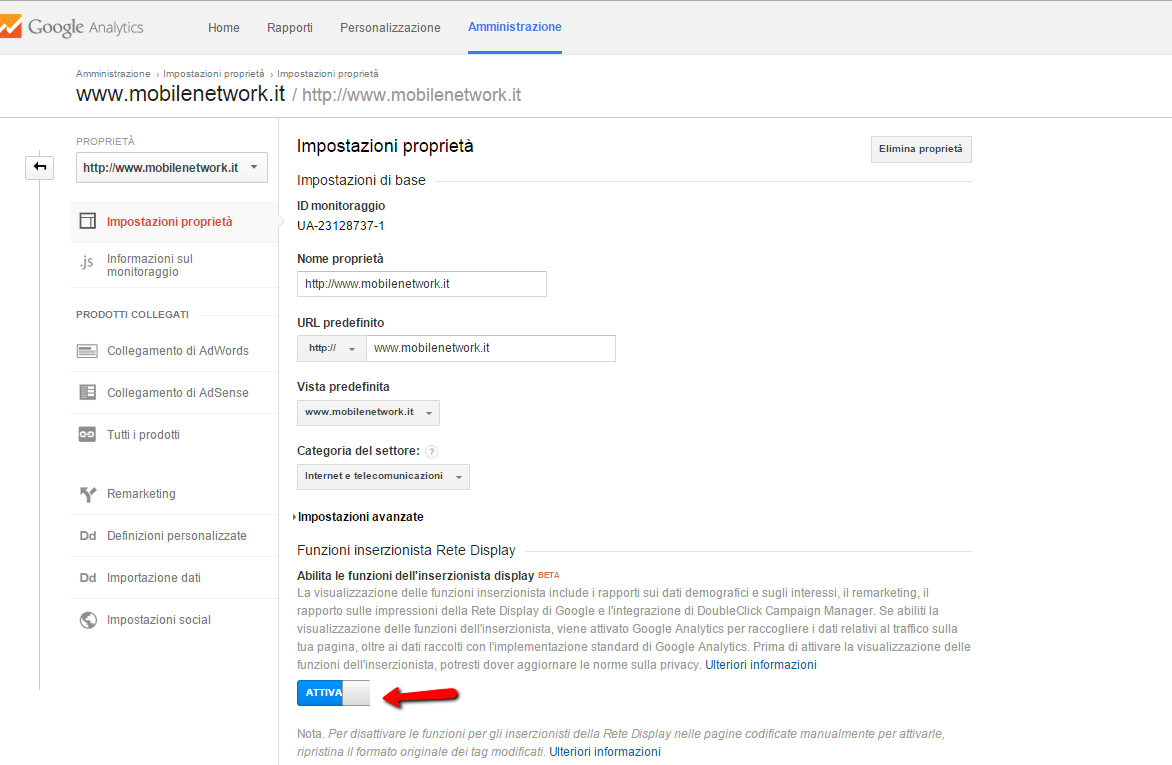Open the property selector dropdown
The width and height of the screenshot is (1172, 765).
click(172, 168)
